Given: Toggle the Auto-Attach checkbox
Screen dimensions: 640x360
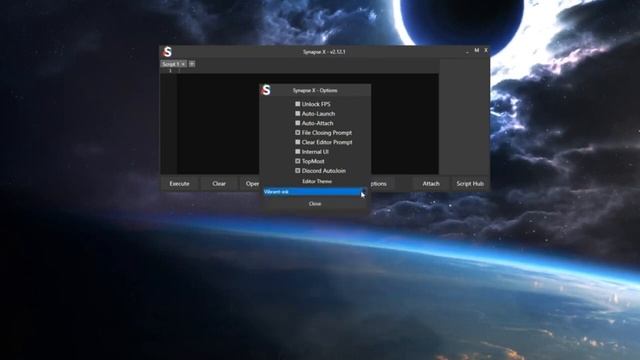Looking at the screenshot, I should click(298, 123).
